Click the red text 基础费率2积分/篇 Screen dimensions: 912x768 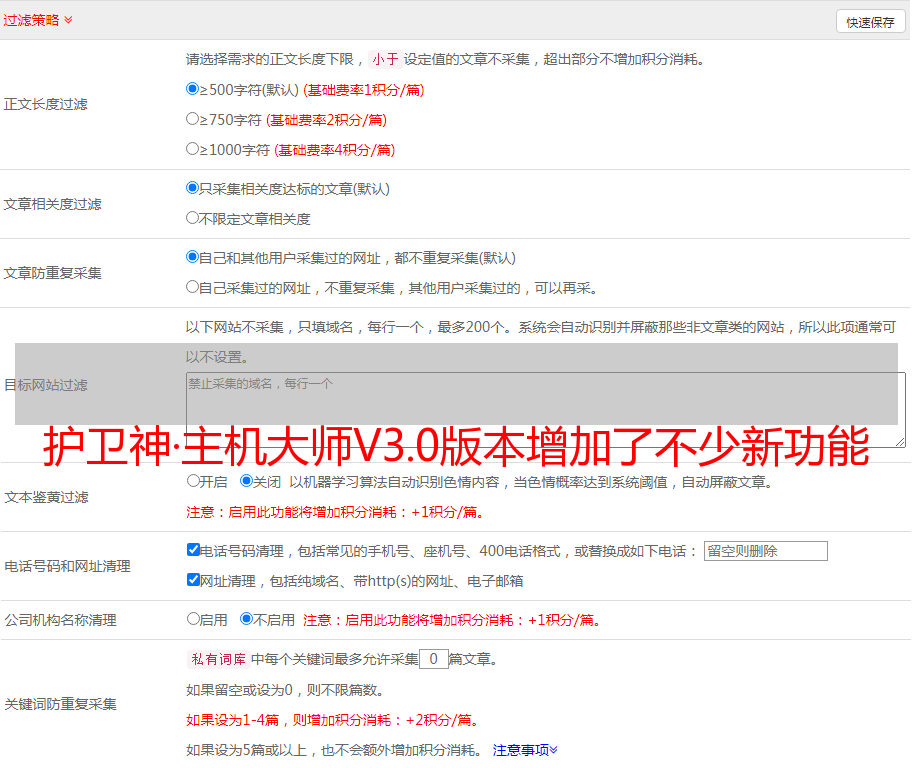[x=326, y=120]
